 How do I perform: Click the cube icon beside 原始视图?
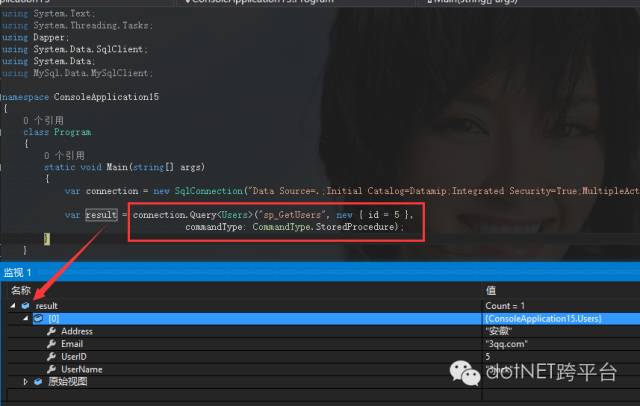[x=38, y=382]
